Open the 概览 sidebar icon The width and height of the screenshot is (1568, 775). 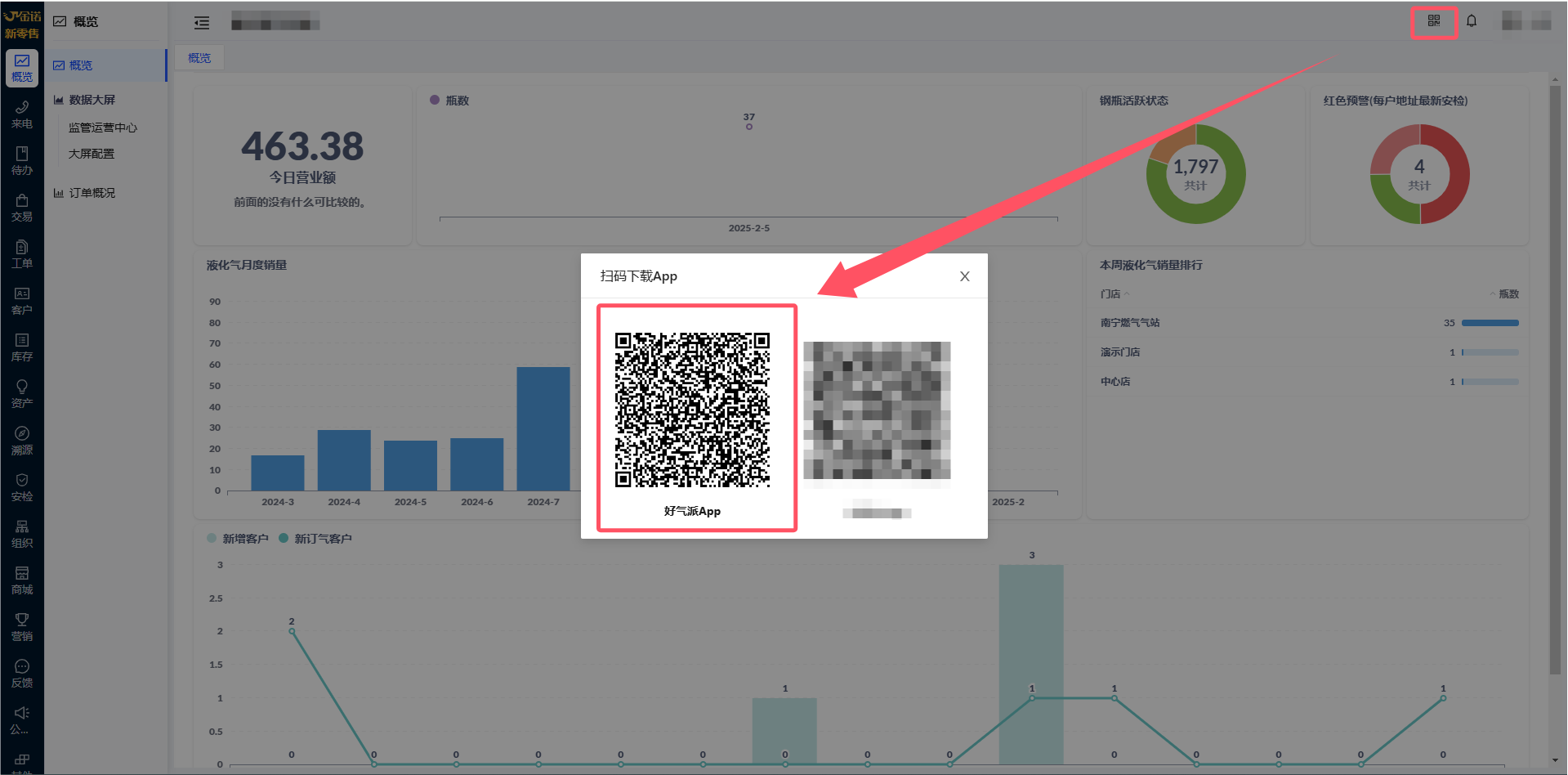[22, 68]
